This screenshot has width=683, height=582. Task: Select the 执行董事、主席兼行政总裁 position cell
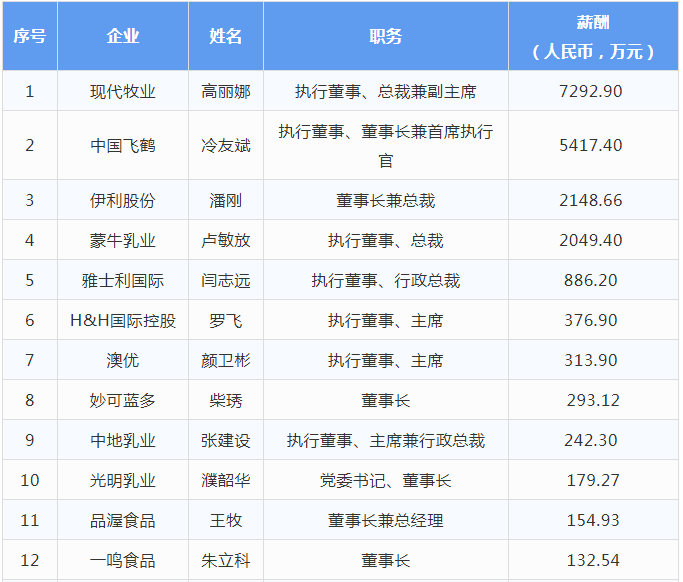[385, 440]
